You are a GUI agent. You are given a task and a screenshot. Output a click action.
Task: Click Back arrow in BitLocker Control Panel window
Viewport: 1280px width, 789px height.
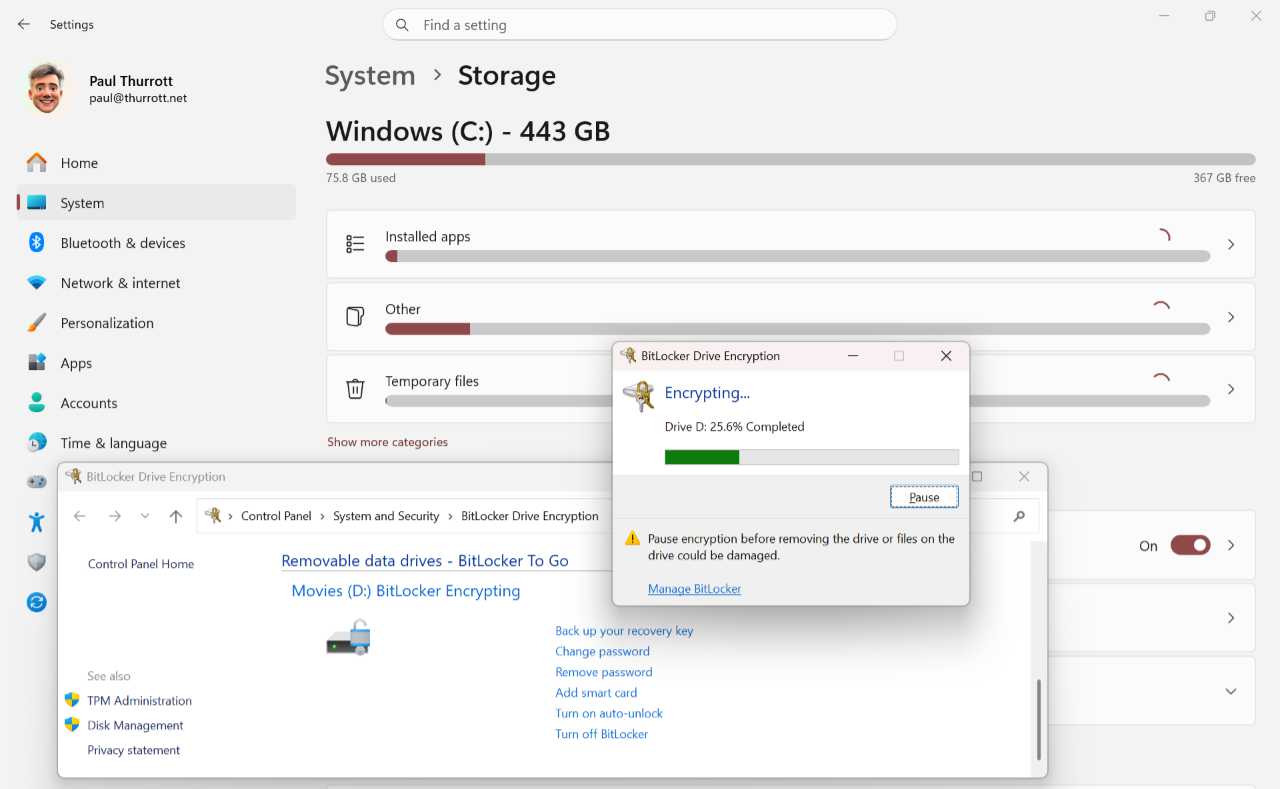coord(80,516)
